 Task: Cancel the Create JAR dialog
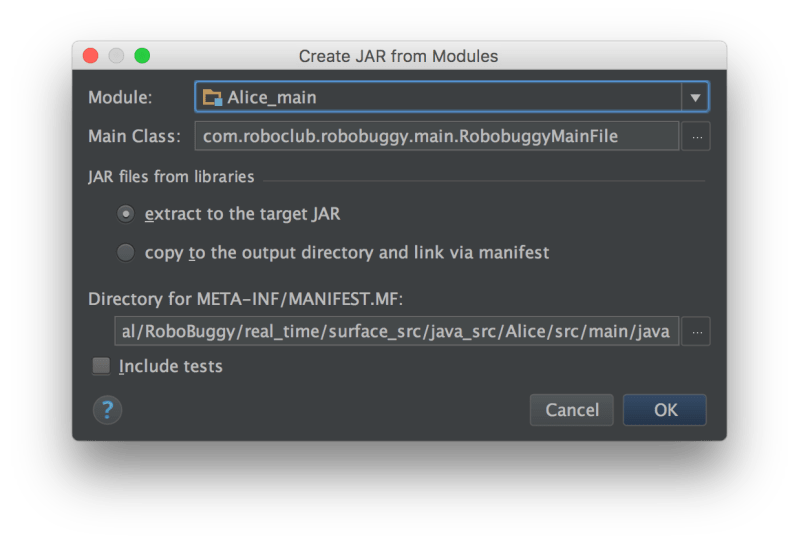coord(572,410)
